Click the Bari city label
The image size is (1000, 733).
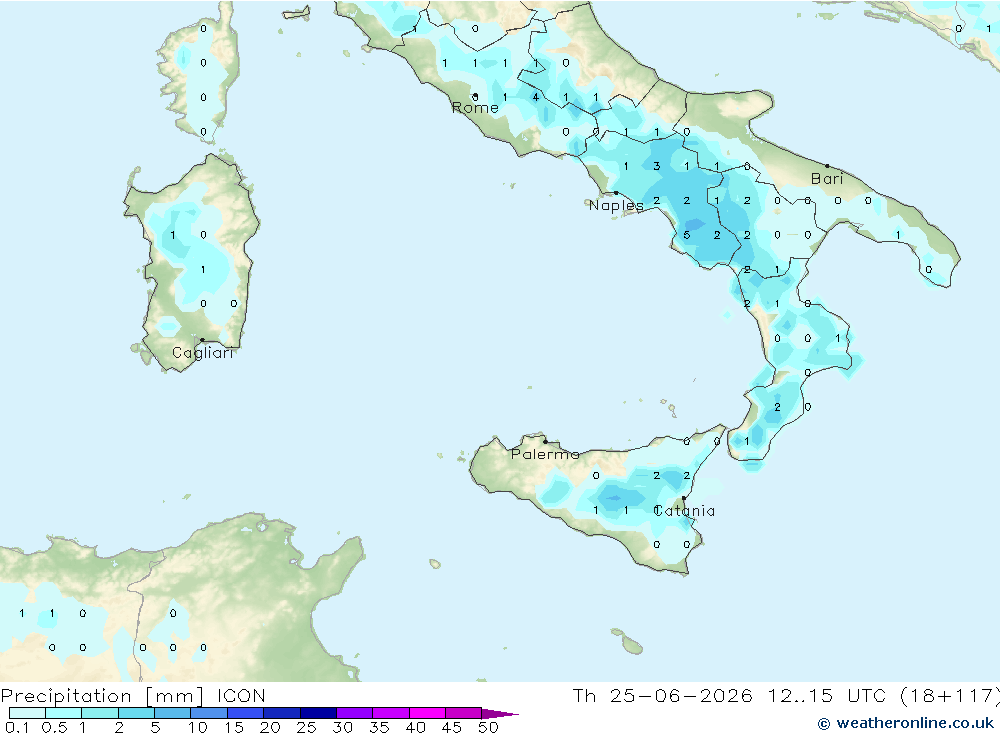[x=827, y=179]
